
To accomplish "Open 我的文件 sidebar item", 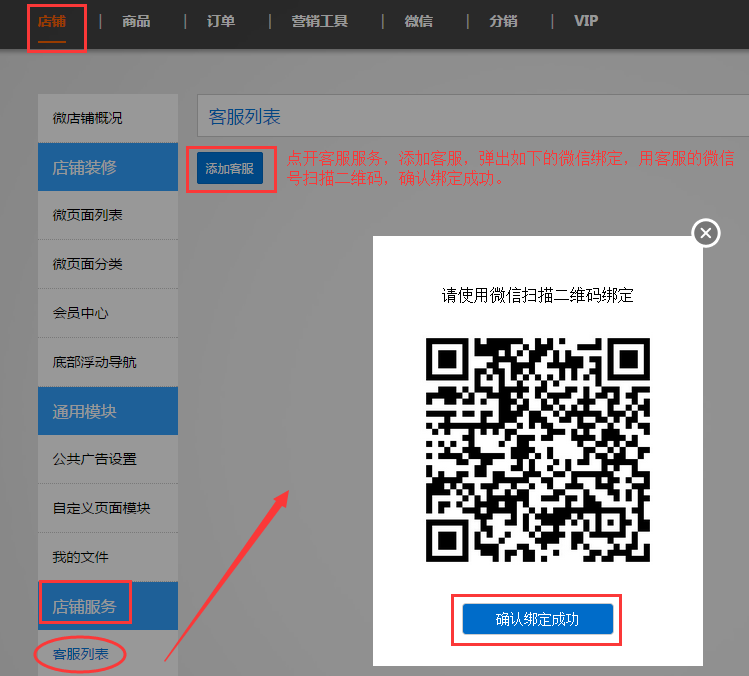I will coord(108,557).
